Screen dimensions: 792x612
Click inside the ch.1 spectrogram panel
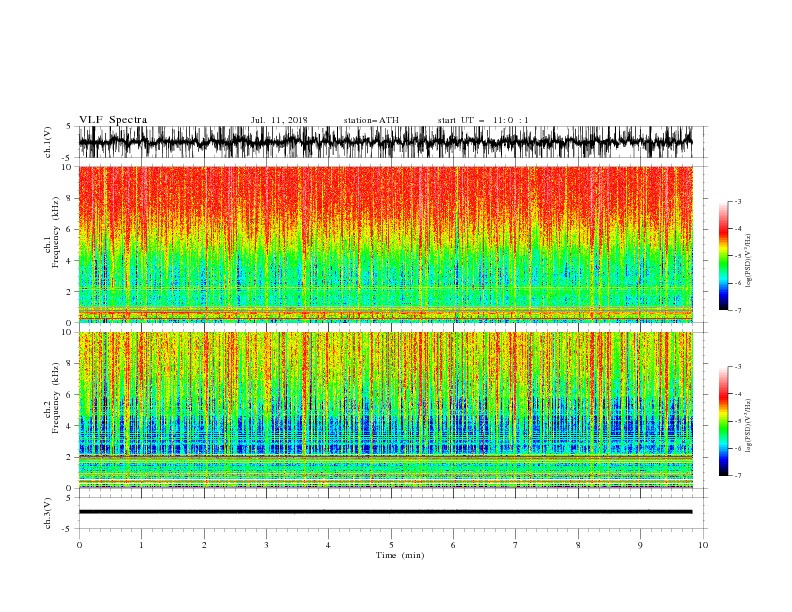pyautogui.click(x=385, y=244)
